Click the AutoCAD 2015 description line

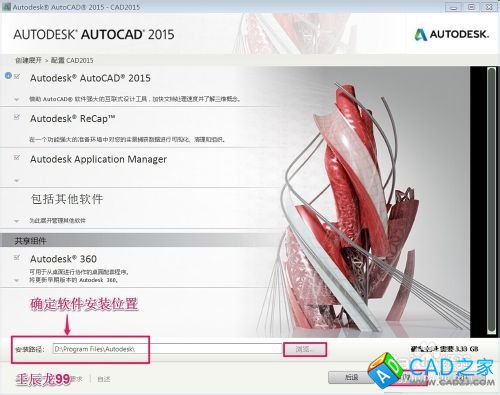point(135,99)
